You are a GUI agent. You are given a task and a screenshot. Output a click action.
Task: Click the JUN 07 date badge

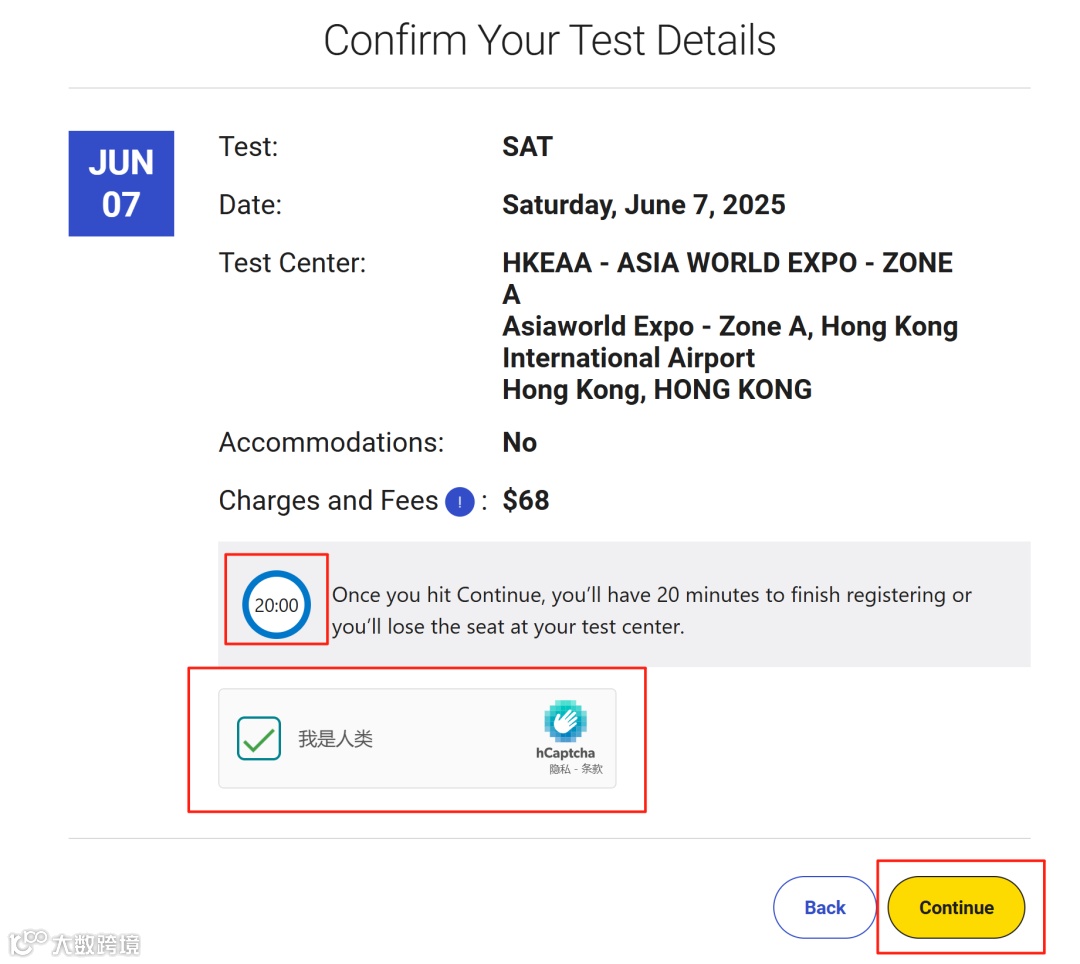pyautogui.click(x=121, y=184)
